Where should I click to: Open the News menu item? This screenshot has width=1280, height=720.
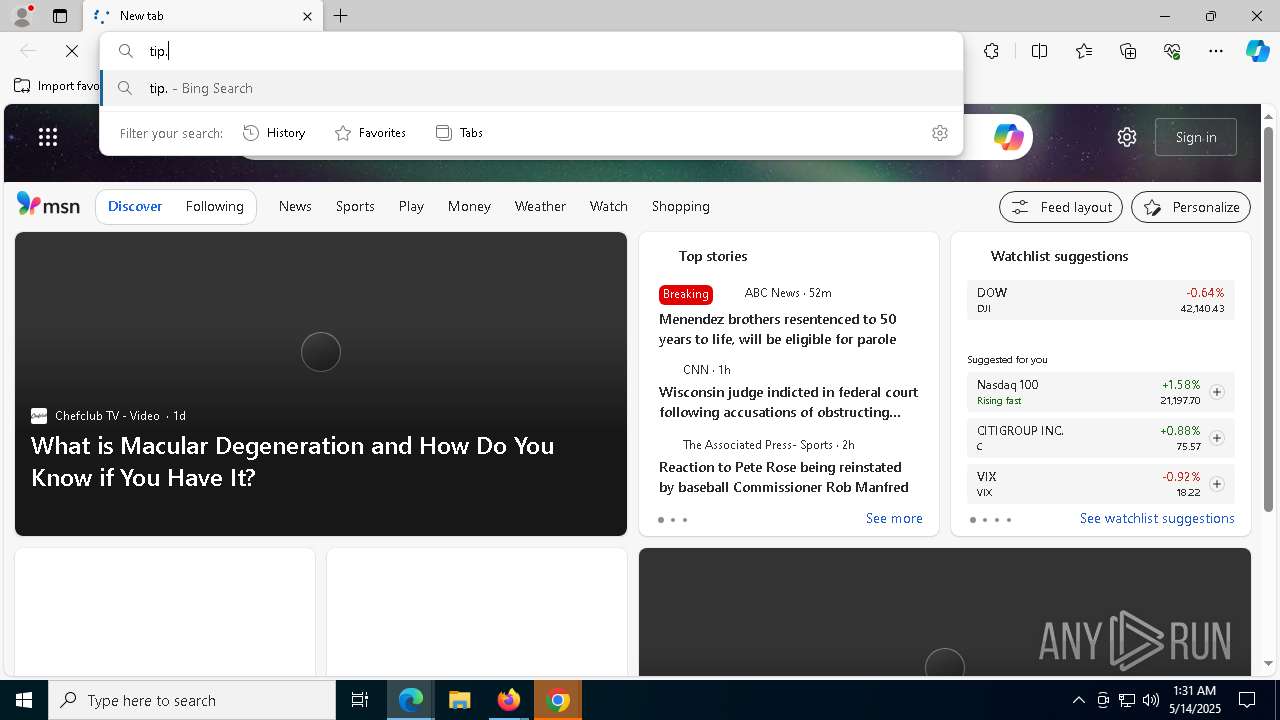295,206
